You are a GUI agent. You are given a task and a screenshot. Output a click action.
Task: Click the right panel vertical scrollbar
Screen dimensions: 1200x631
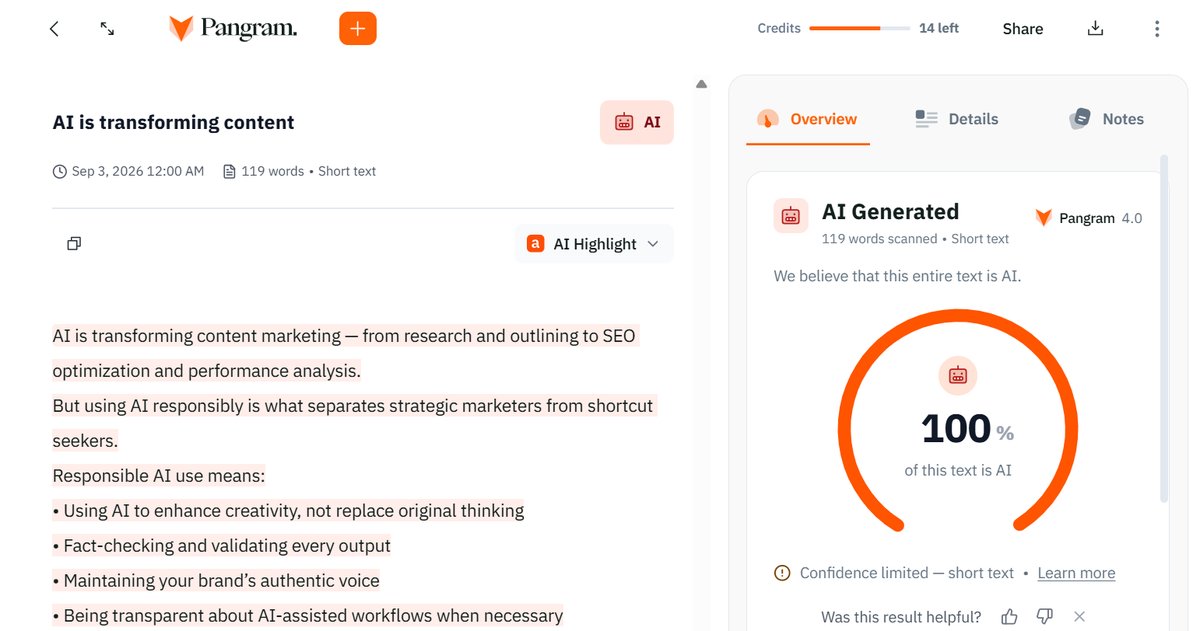pos(1164,328)
